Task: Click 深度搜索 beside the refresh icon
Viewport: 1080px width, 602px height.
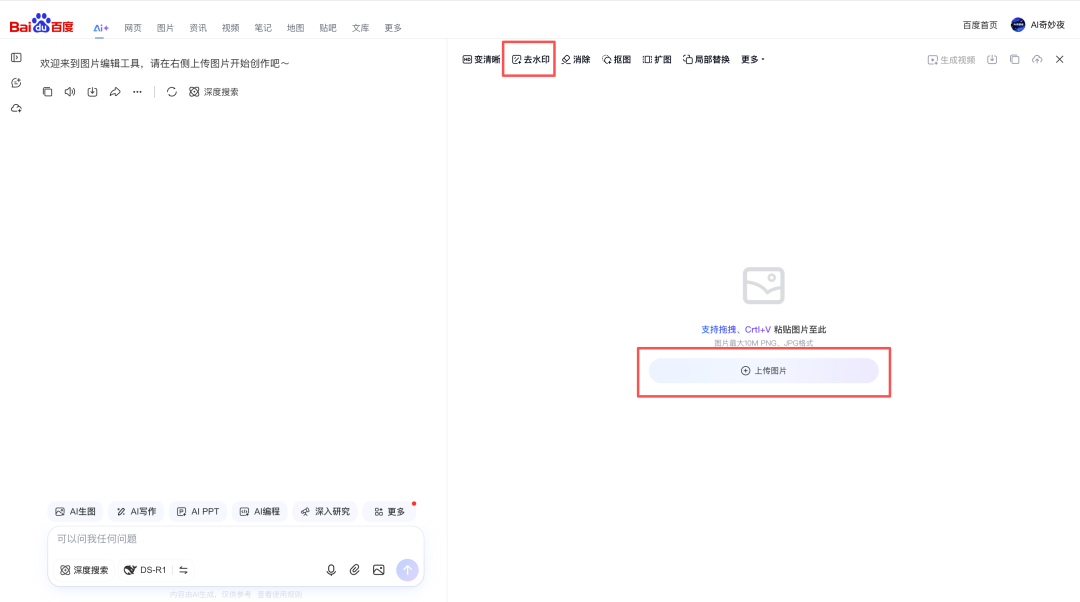Action: [x=214, y=92]
